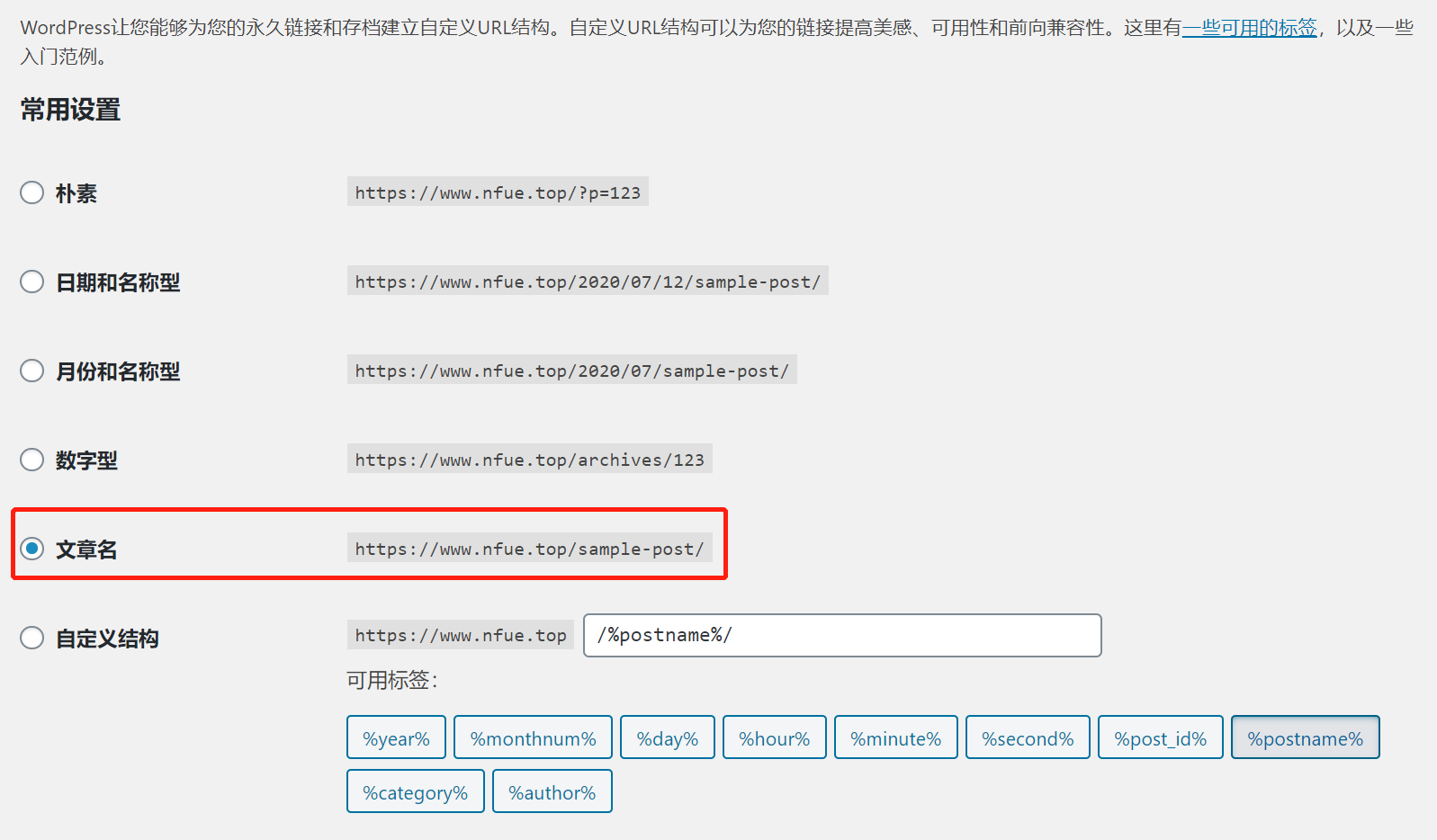1437x840 pixels.
Task: Select the 文章名 radio button
Action: 32,549
